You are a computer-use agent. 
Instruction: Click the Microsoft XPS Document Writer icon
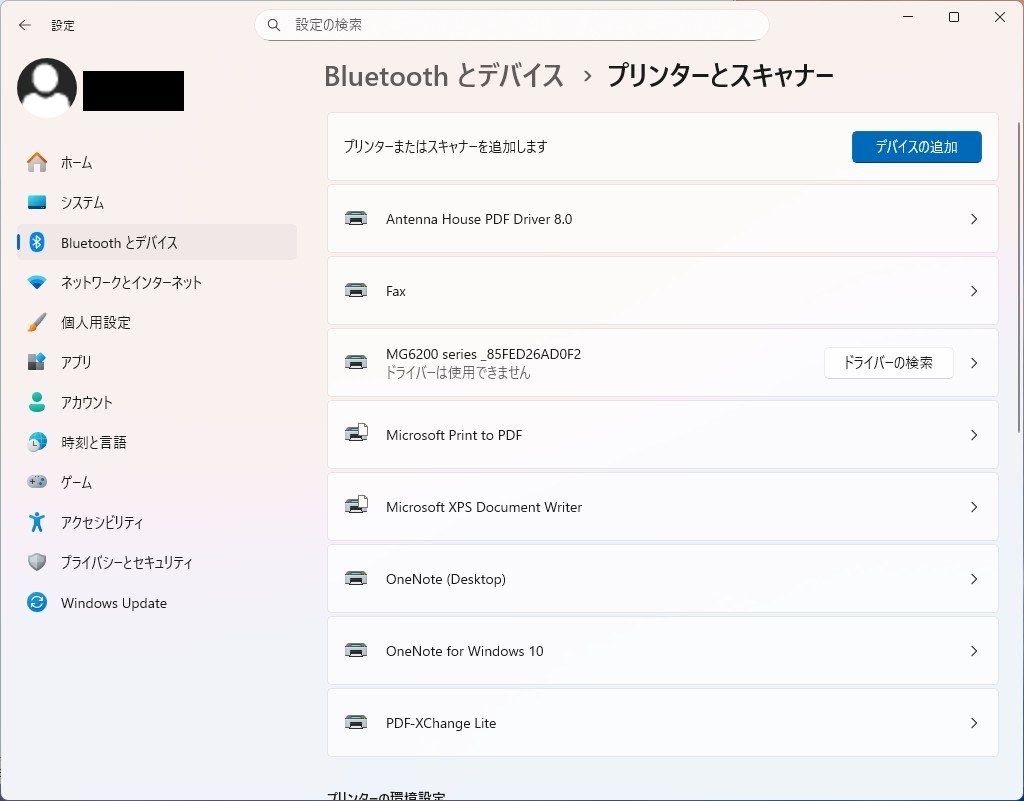(x=357, y=505)
